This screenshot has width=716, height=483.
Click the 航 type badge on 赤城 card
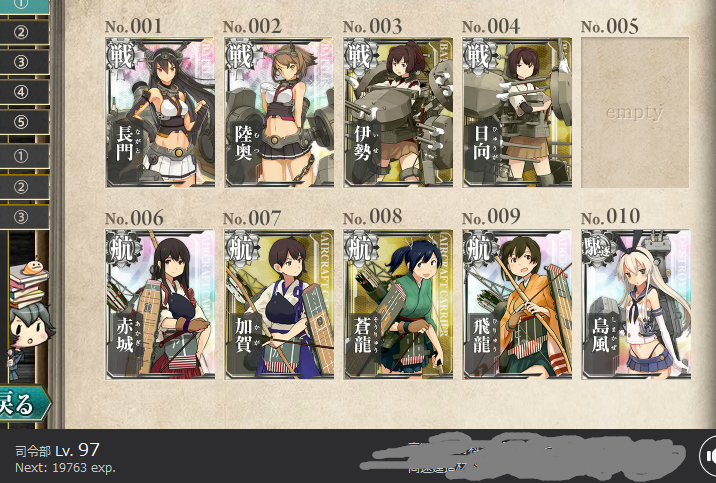click(123, 248)
